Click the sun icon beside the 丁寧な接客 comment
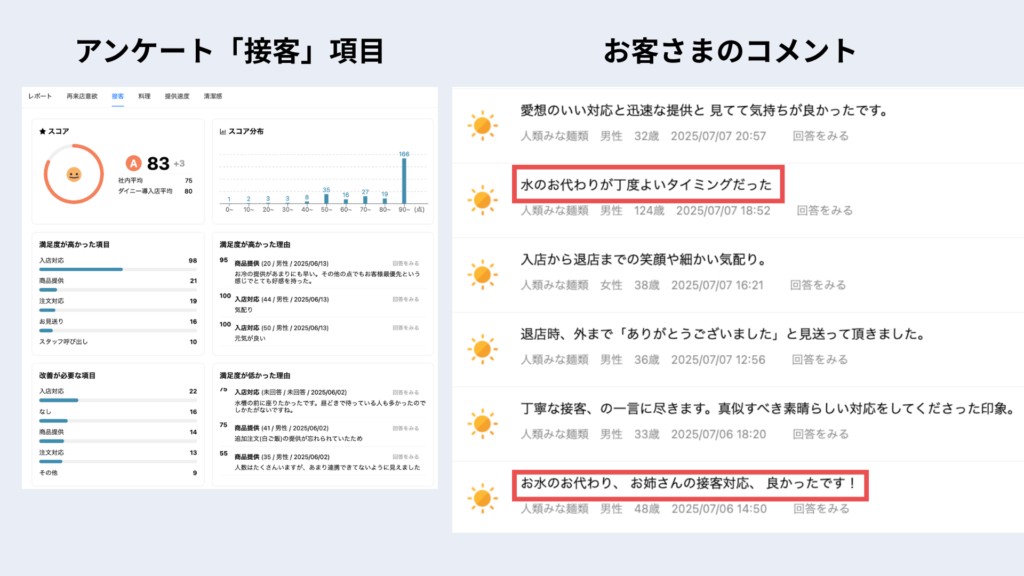Screen dimensions: 1024x576 482,423
